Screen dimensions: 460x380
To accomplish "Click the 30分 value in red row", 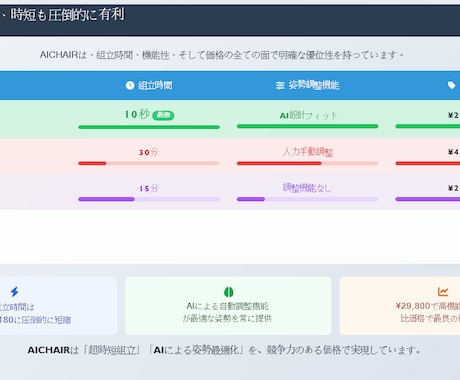I will pyautogui.click(x=149, y=152).
